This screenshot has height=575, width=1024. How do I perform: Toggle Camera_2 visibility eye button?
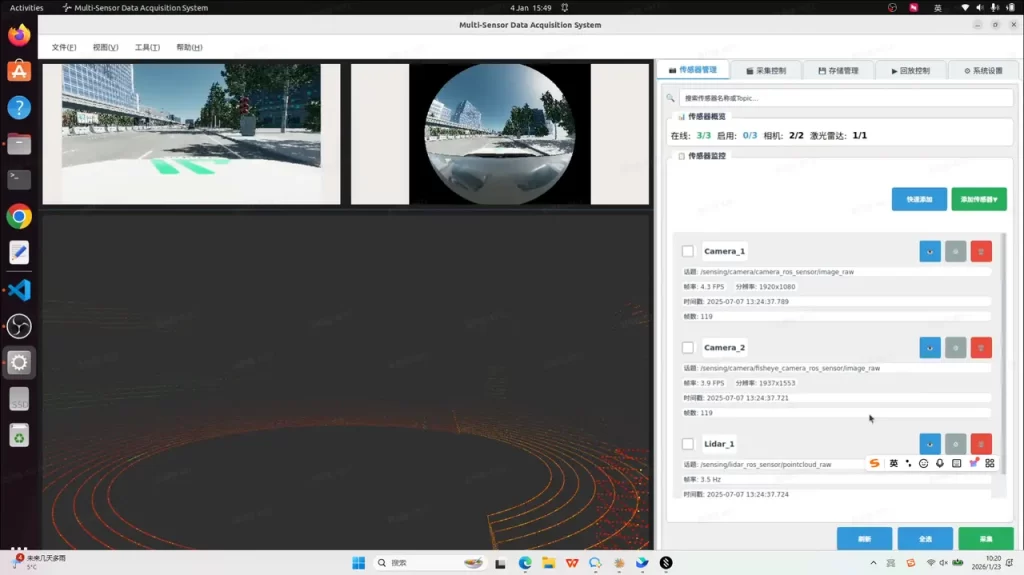pyautogui.click(x=929, y=348)
